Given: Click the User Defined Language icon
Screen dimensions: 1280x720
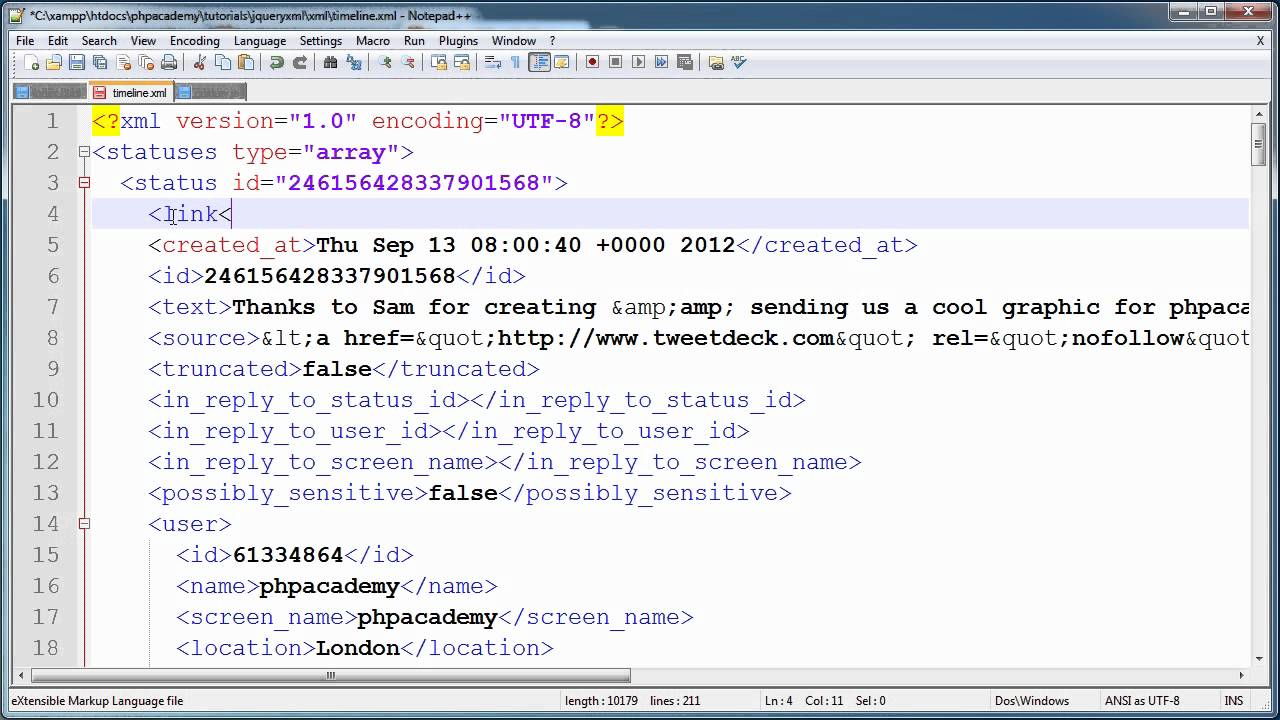Looking at the screenshot, I should [561, 62].
